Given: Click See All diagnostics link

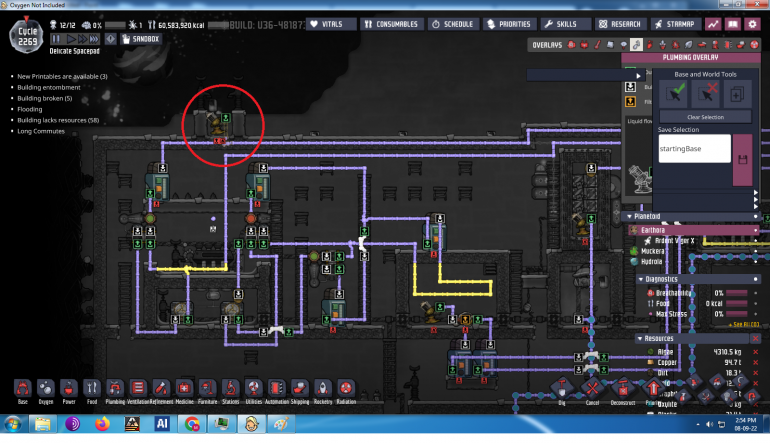Looking at the screenshot, I should coord(743,325).
